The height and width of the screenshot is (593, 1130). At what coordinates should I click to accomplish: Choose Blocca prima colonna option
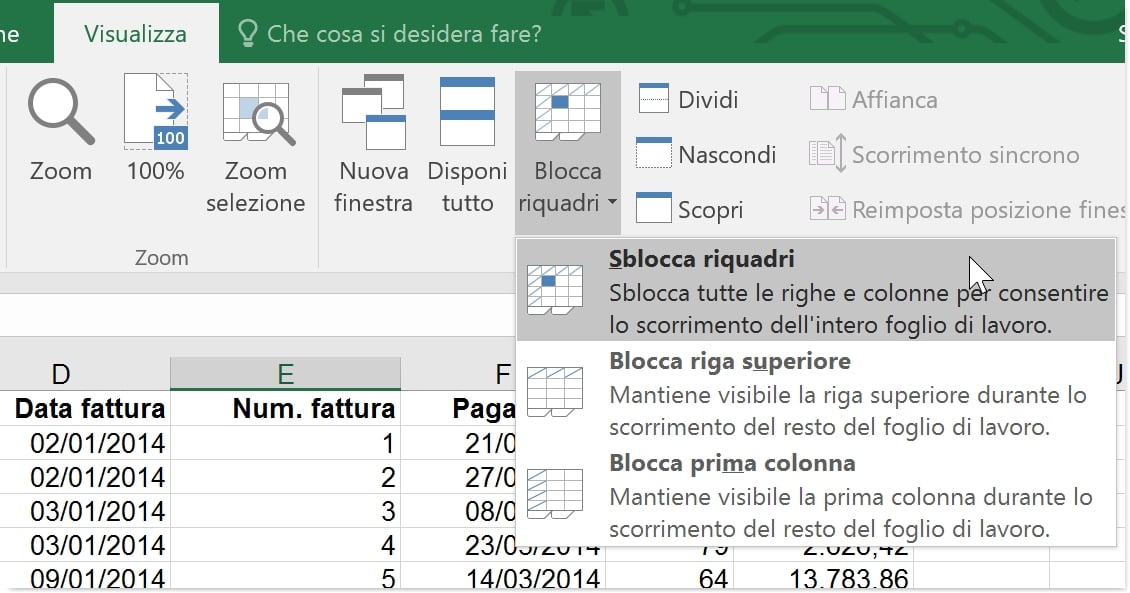817,495
